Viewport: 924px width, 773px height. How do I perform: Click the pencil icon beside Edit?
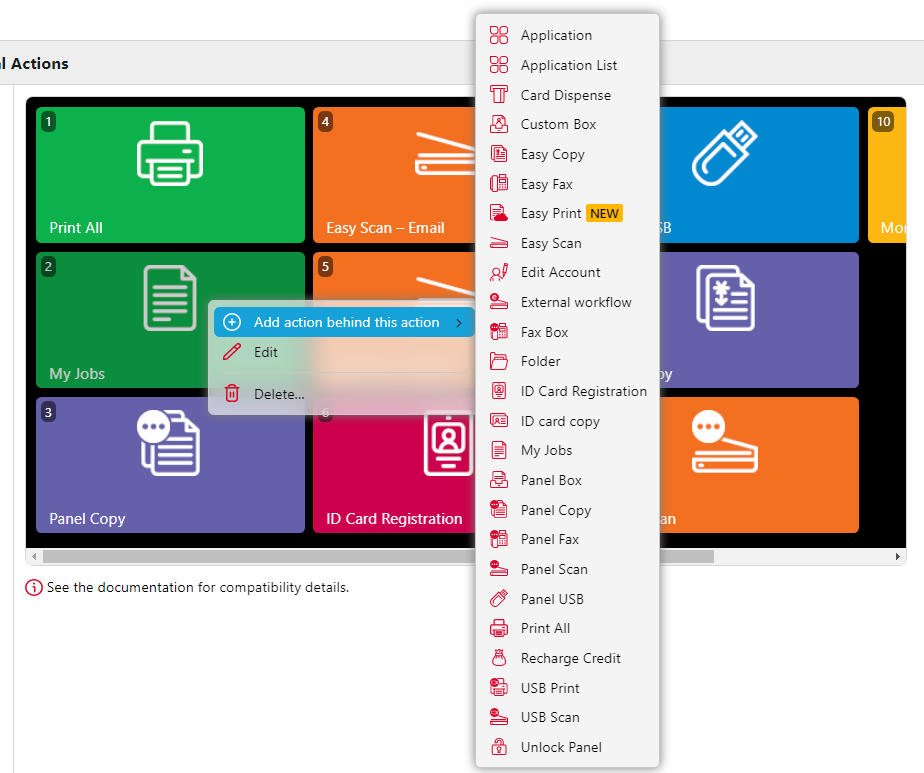click(232, 352)
